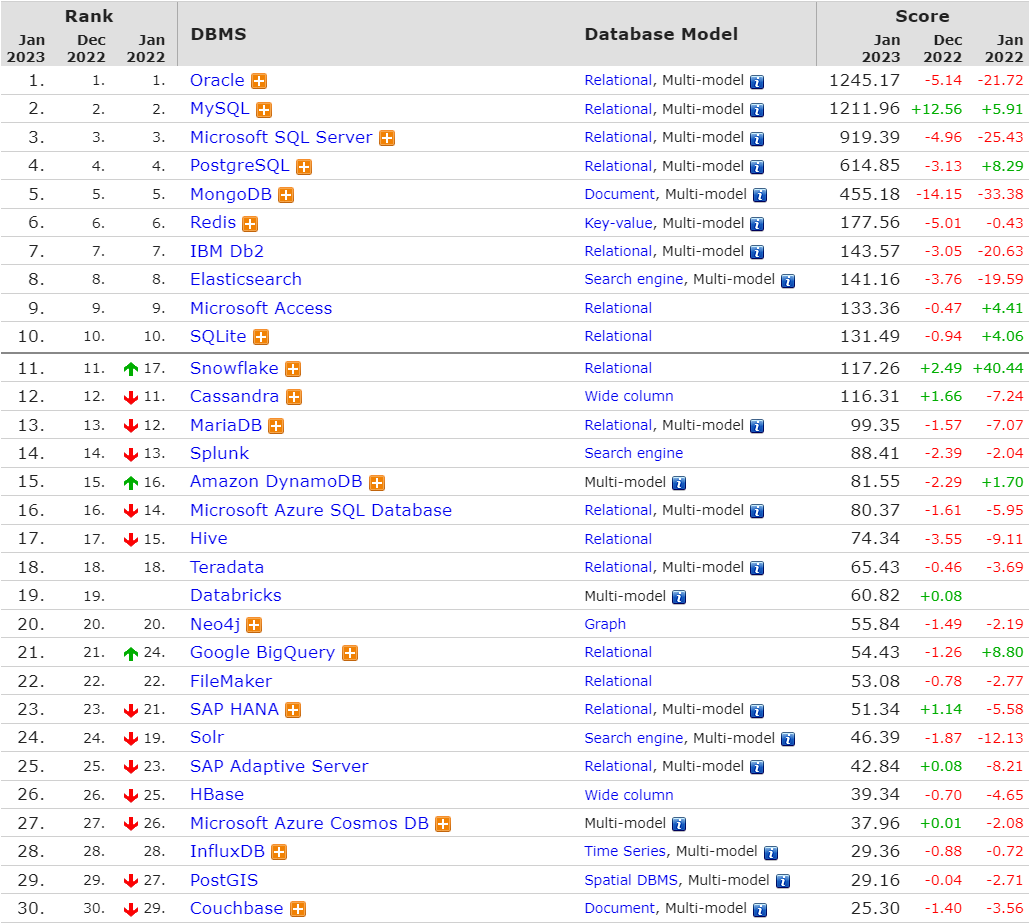Click the info icon in the PostGIS row

coord(783,881)
